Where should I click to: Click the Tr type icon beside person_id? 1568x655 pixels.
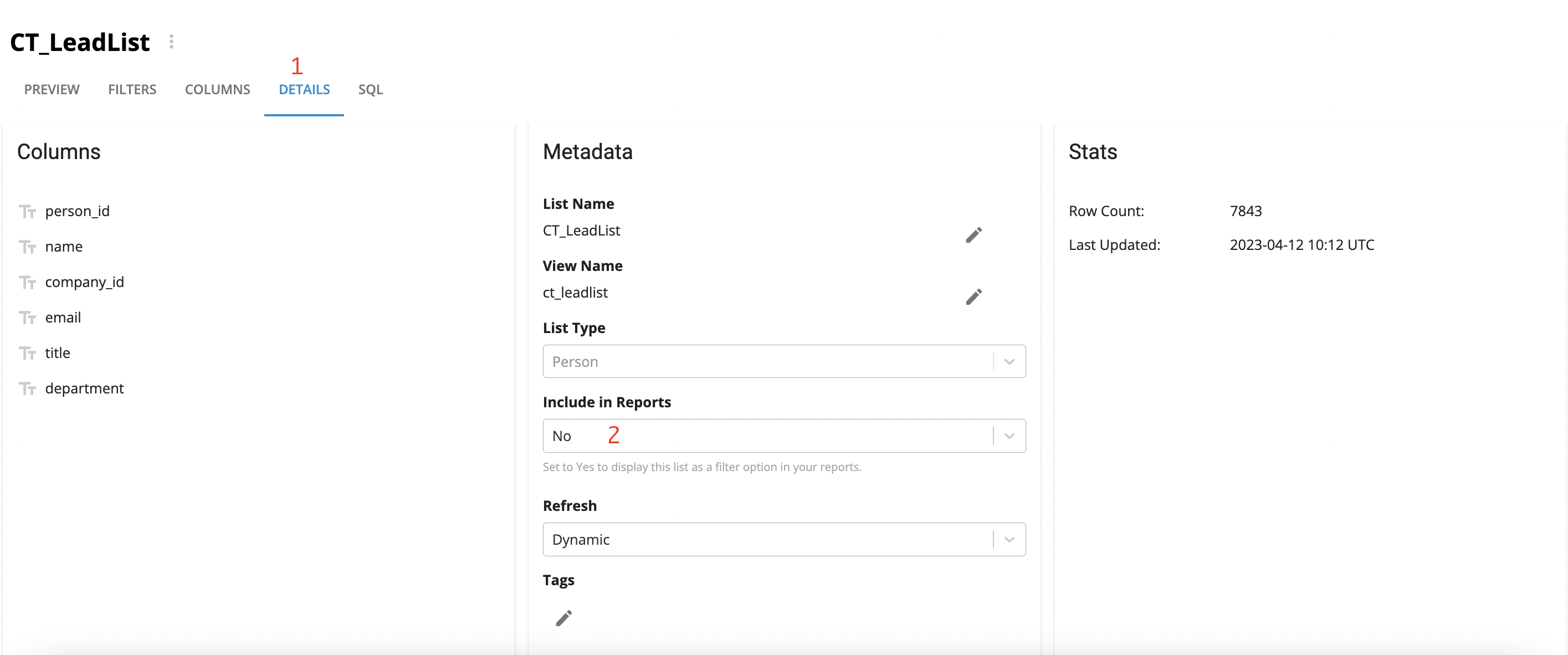tap(28, 210)
